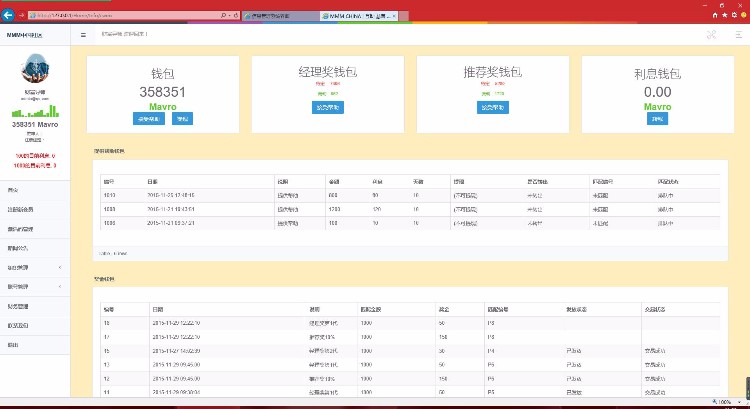Image resolution: width=750 pixels, height=409 pixels.
Task: Click the 358351 balance in 钱包 card
Action: pos(163,92)
